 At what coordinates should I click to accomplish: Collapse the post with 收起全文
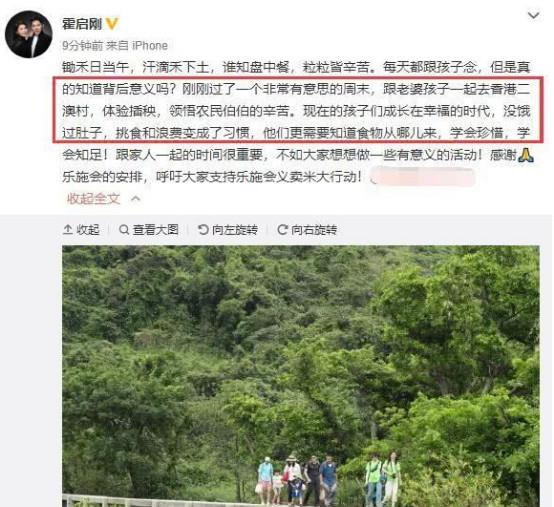coord(93,199)
